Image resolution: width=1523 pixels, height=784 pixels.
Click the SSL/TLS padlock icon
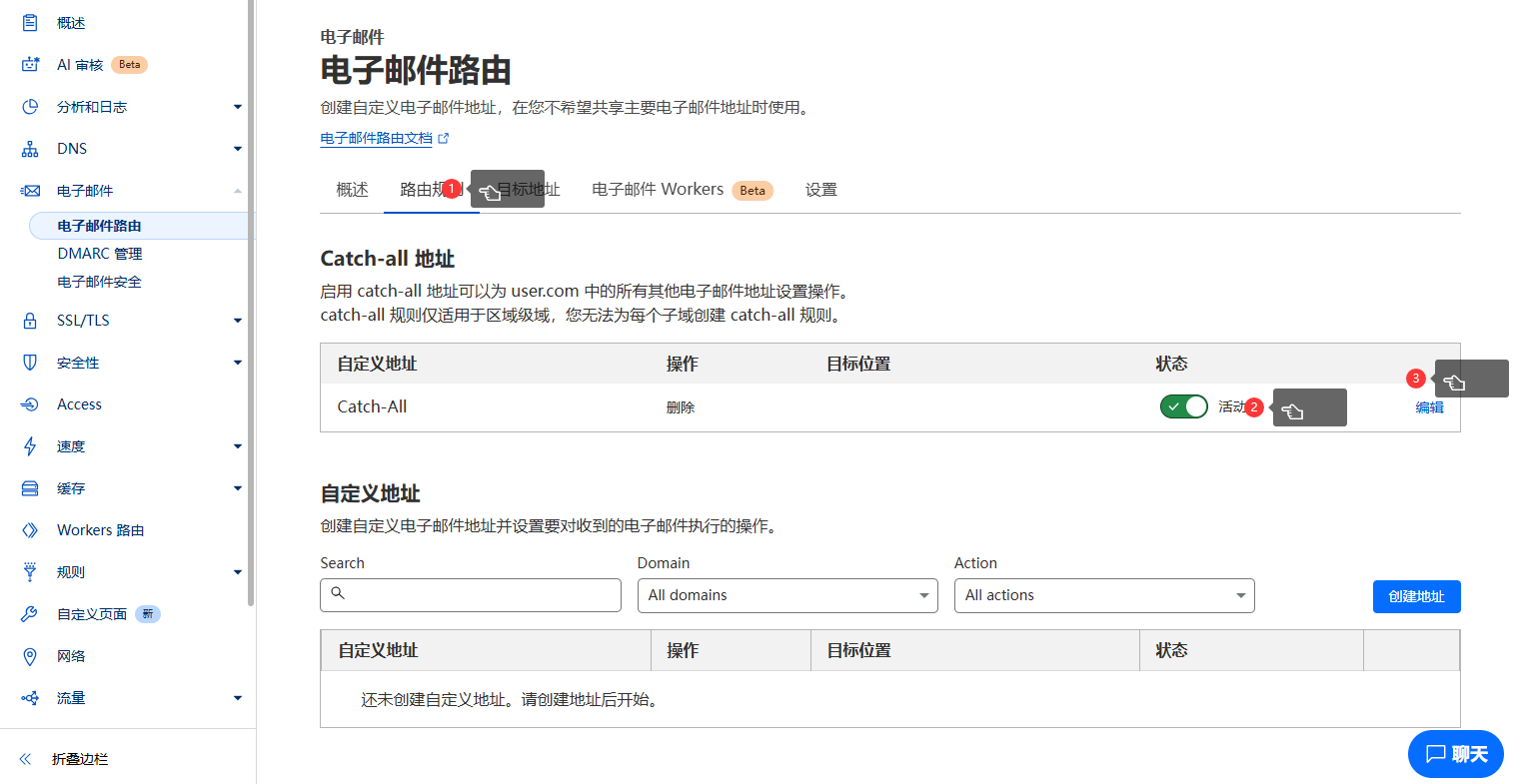30,321
